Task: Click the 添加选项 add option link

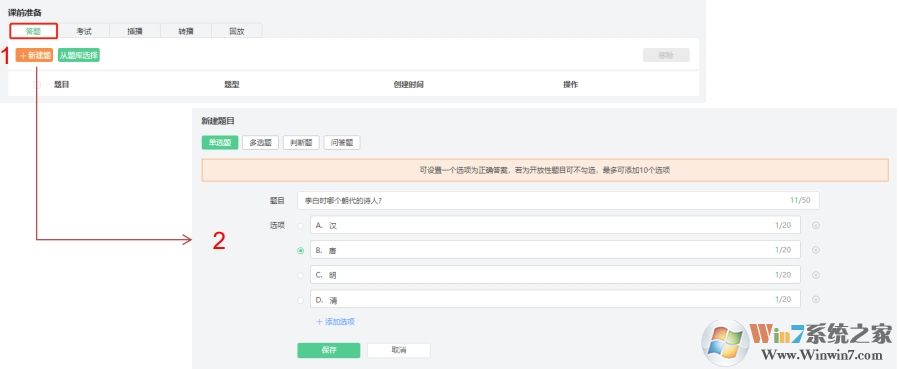Action: (335, 321)
